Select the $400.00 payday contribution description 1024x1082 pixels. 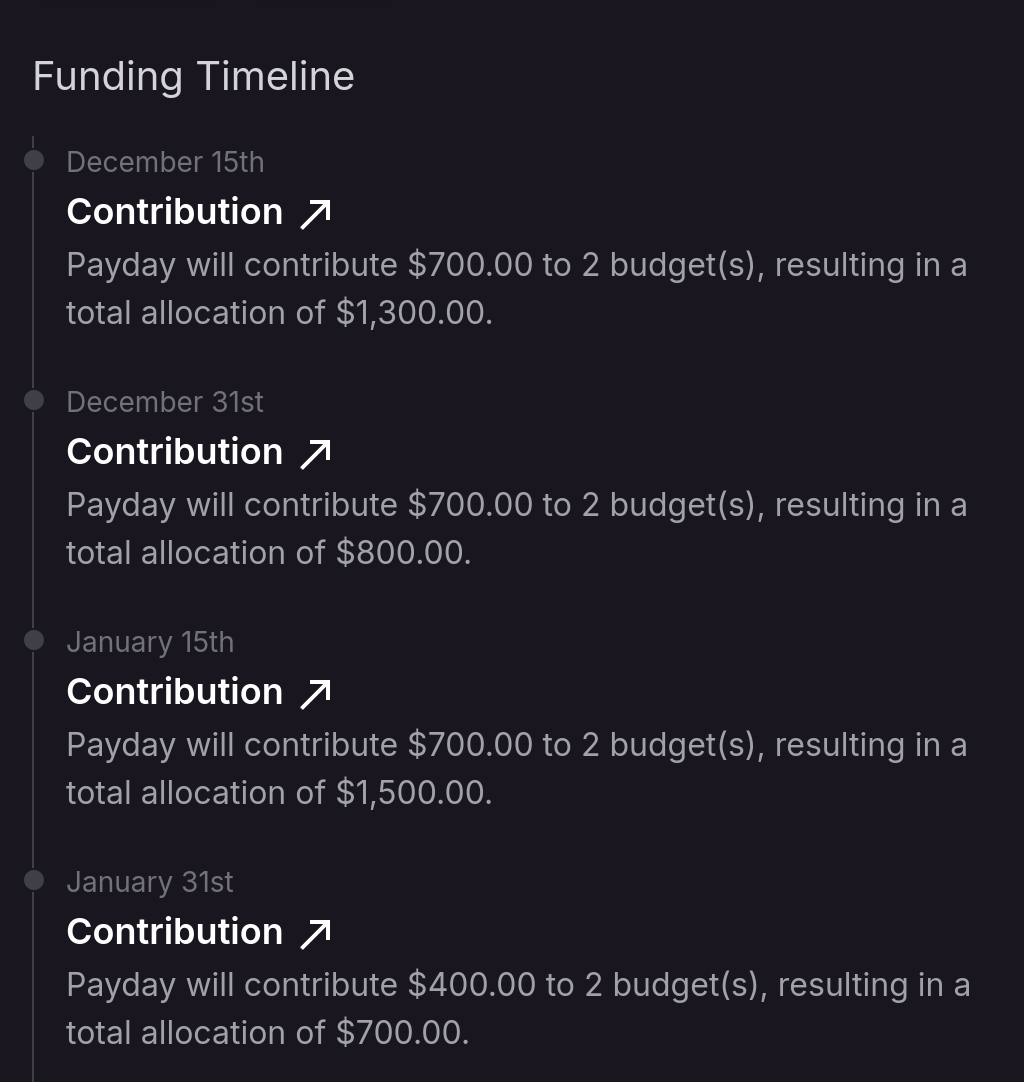click(516, 1009)
